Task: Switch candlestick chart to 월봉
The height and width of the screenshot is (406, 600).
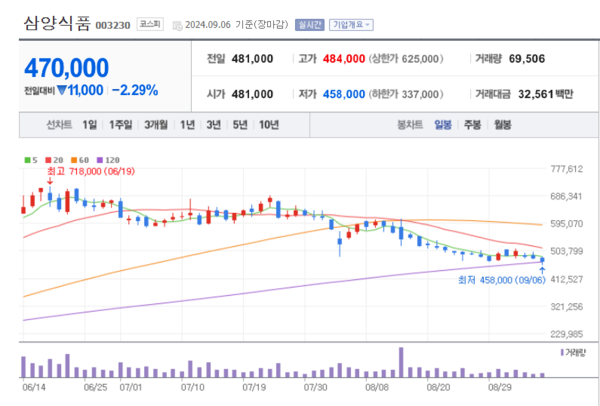Action: pos(502,125)
